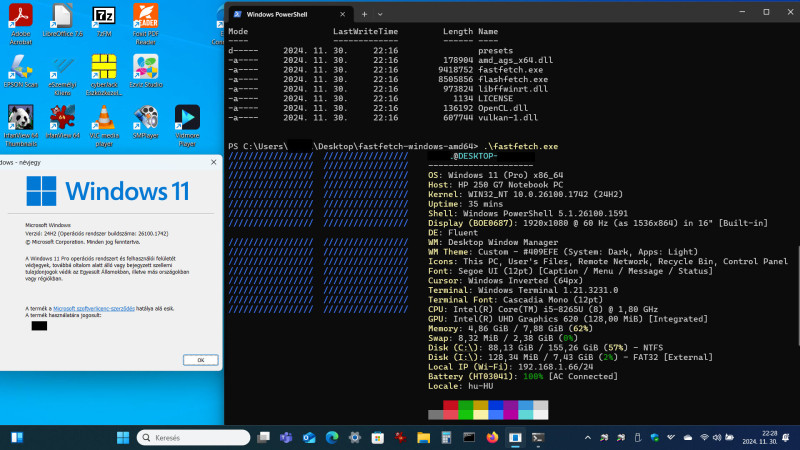The image size is (800, 450).
Task: Click 'flashfetch.exe' in the file listing
Action: 513,80
